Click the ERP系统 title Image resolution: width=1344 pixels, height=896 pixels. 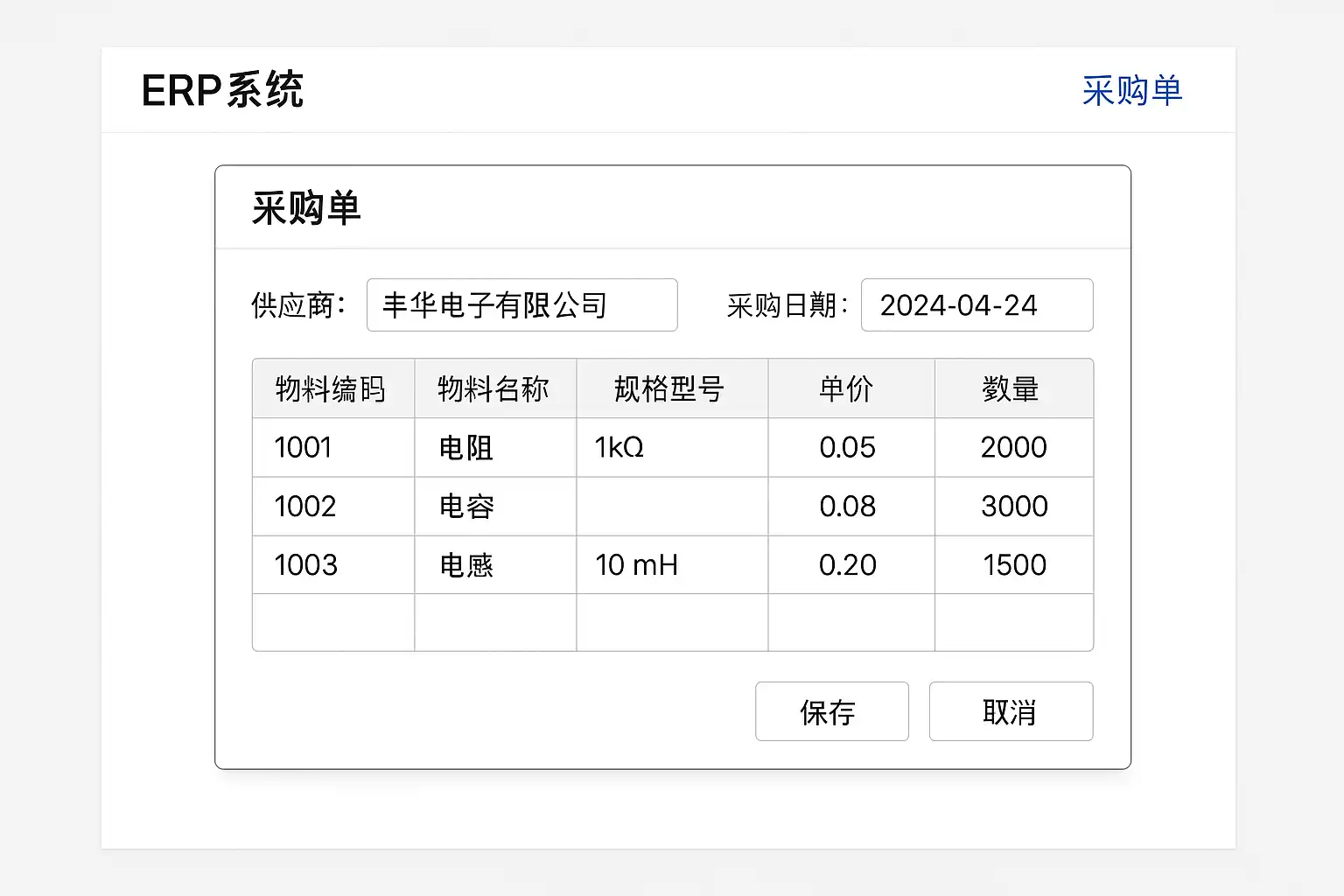(x=222, y=90)
